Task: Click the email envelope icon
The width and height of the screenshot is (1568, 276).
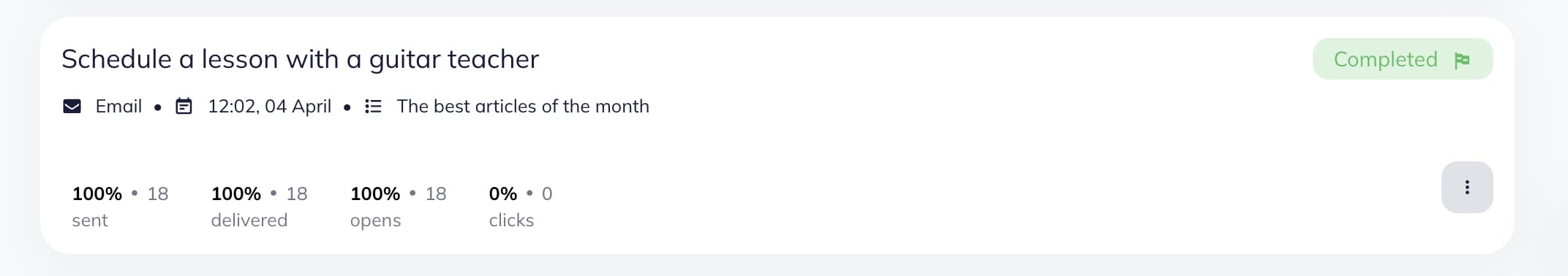Action: point(72,107)
